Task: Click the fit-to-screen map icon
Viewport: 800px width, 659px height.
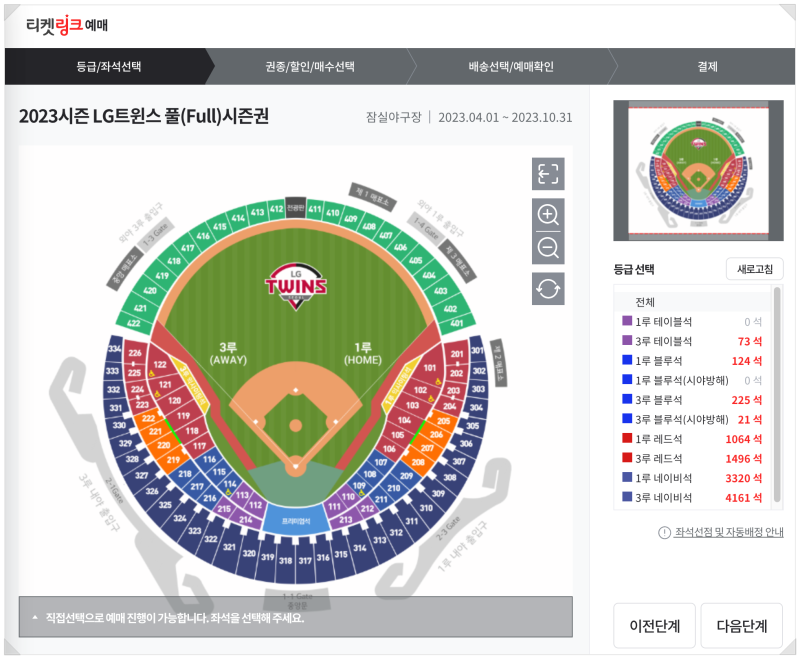Action: click(548, 174)
